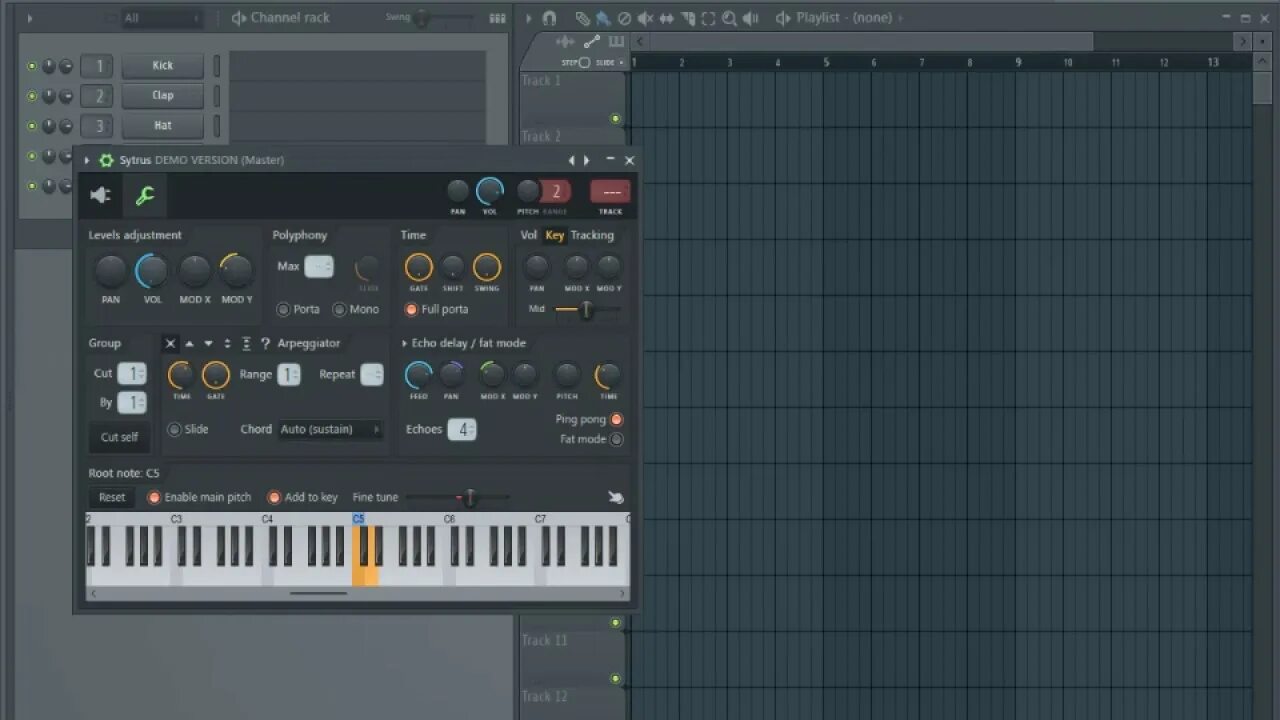Click the Tracking label tab
The image size is (1280, 720).
592,235
